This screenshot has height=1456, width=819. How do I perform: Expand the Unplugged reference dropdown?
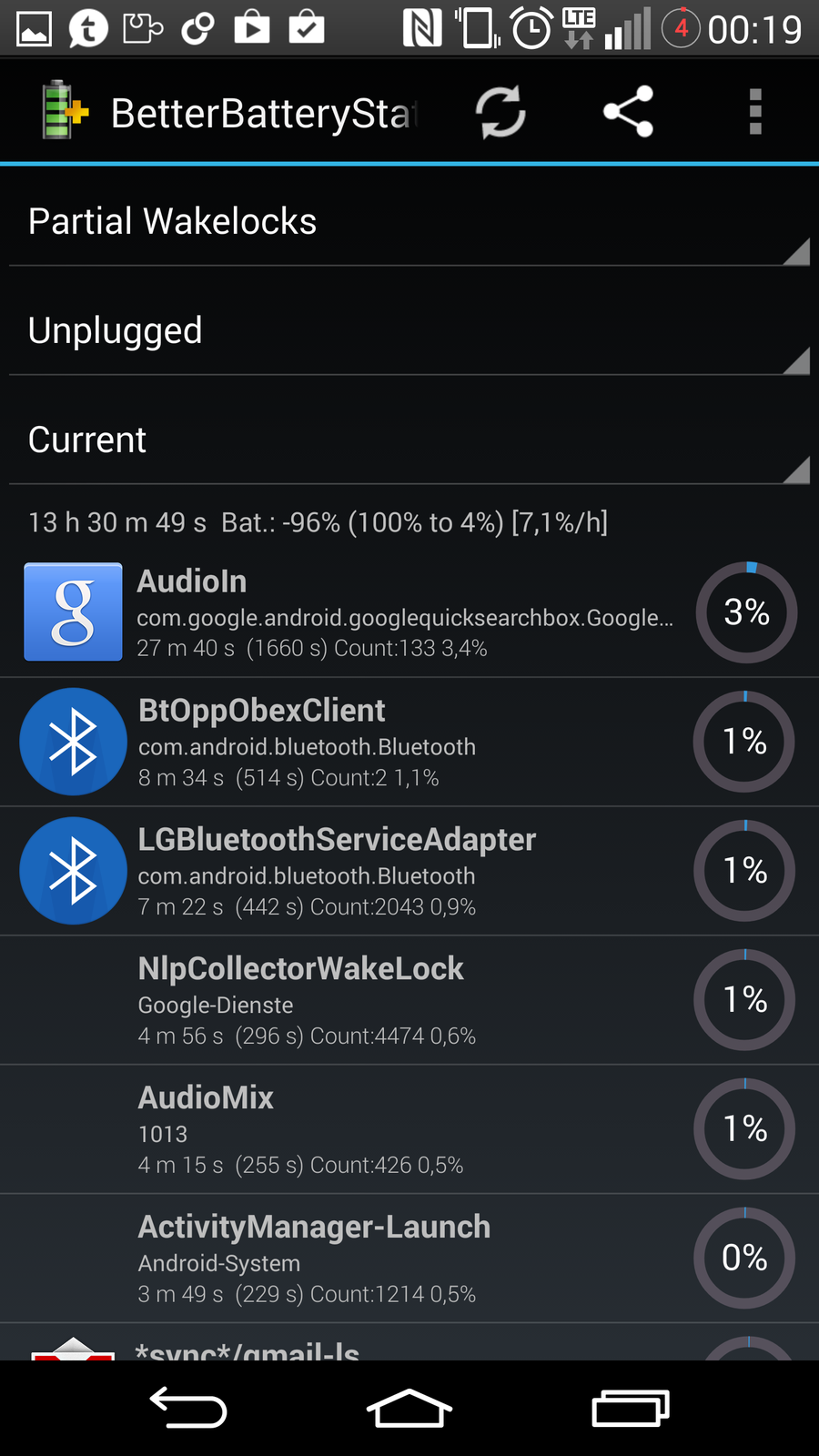409,331
